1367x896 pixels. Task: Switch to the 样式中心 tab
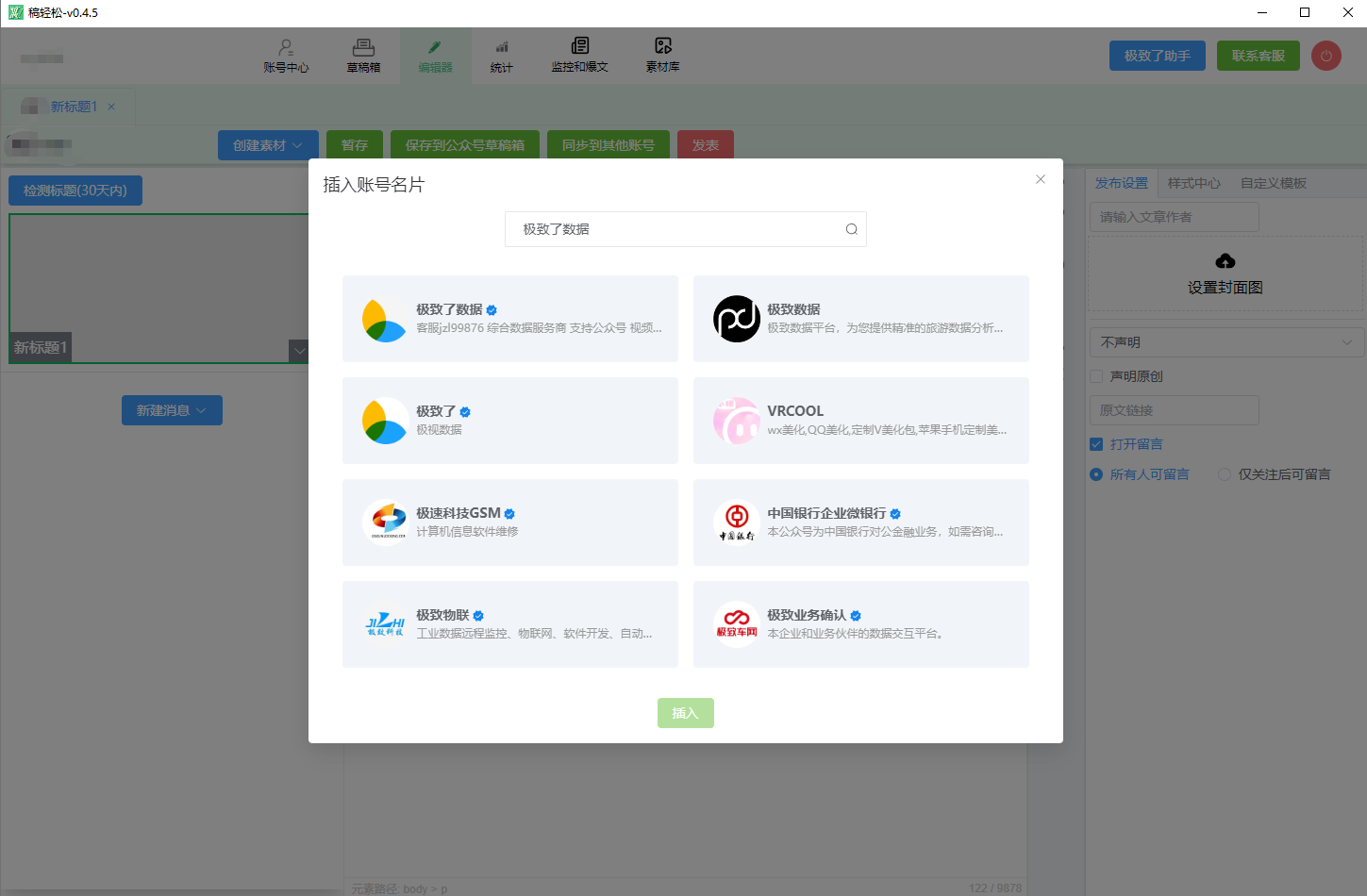(1194, 183)
